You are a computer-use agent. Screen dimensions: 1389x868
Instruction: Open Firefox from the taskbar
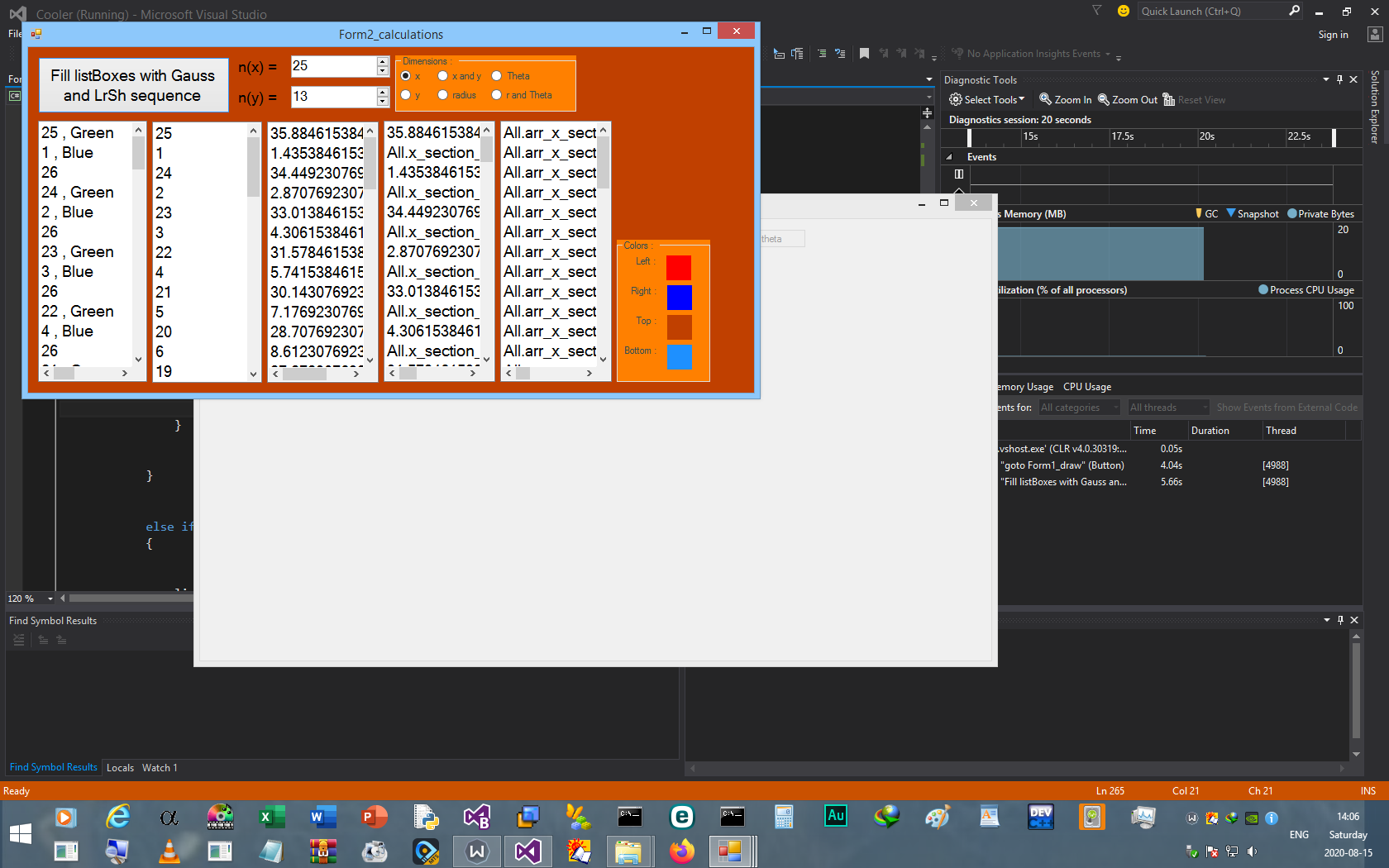coord(681,851)
